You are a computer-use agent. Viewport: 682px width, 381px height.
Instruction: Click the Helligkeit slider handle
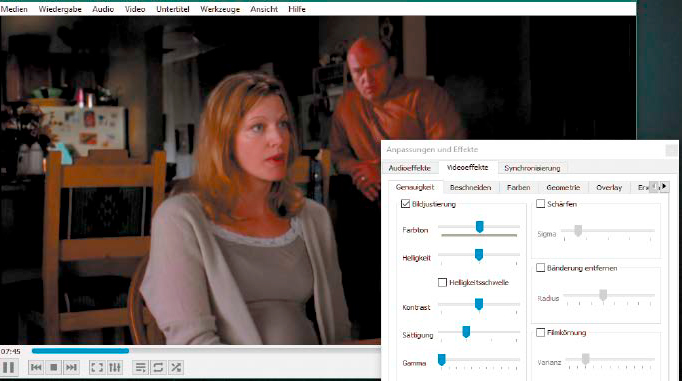(x=479, y=255)
